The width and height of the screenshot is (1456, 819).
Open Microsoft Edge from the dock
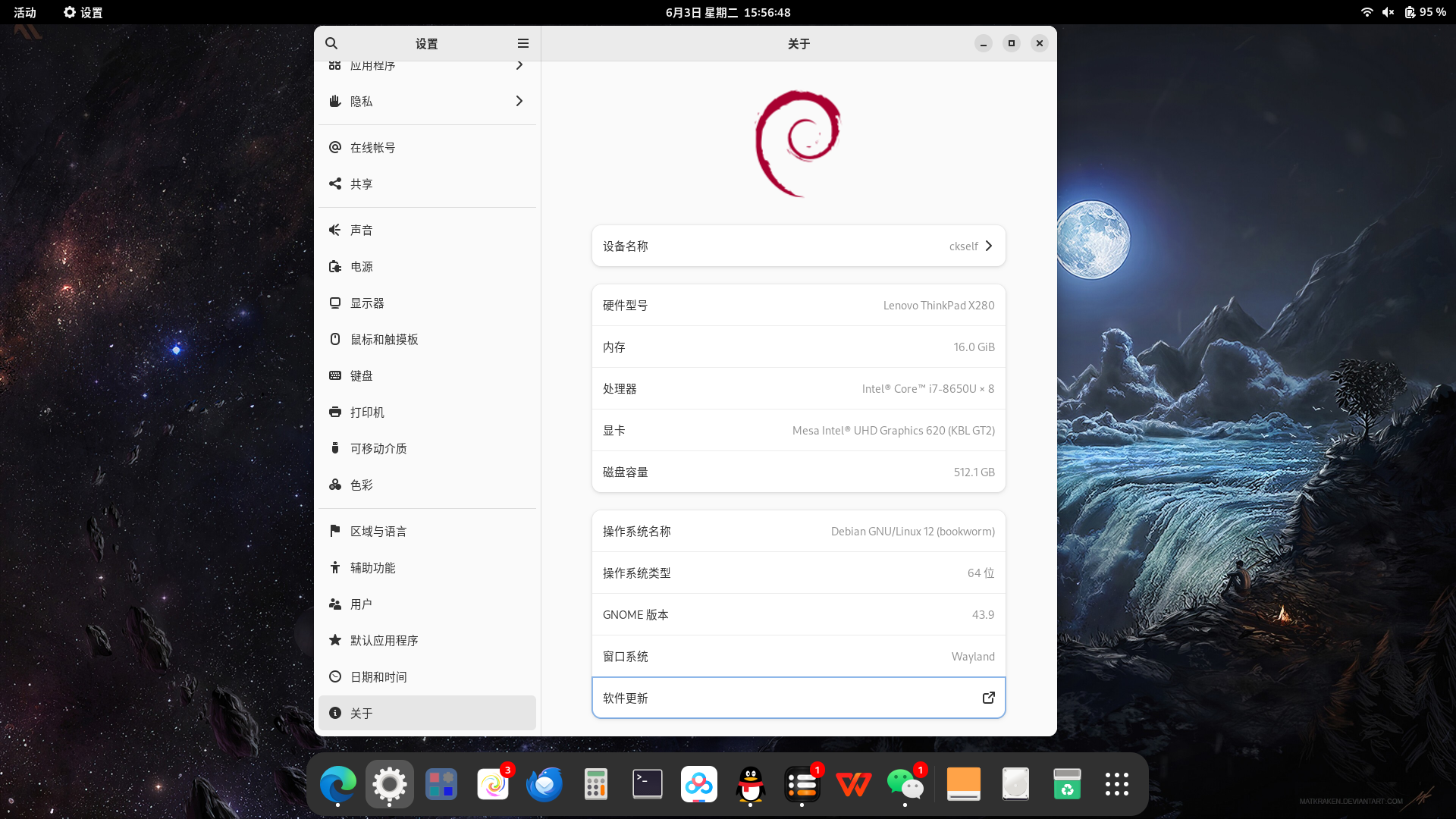tap(338, 784)
